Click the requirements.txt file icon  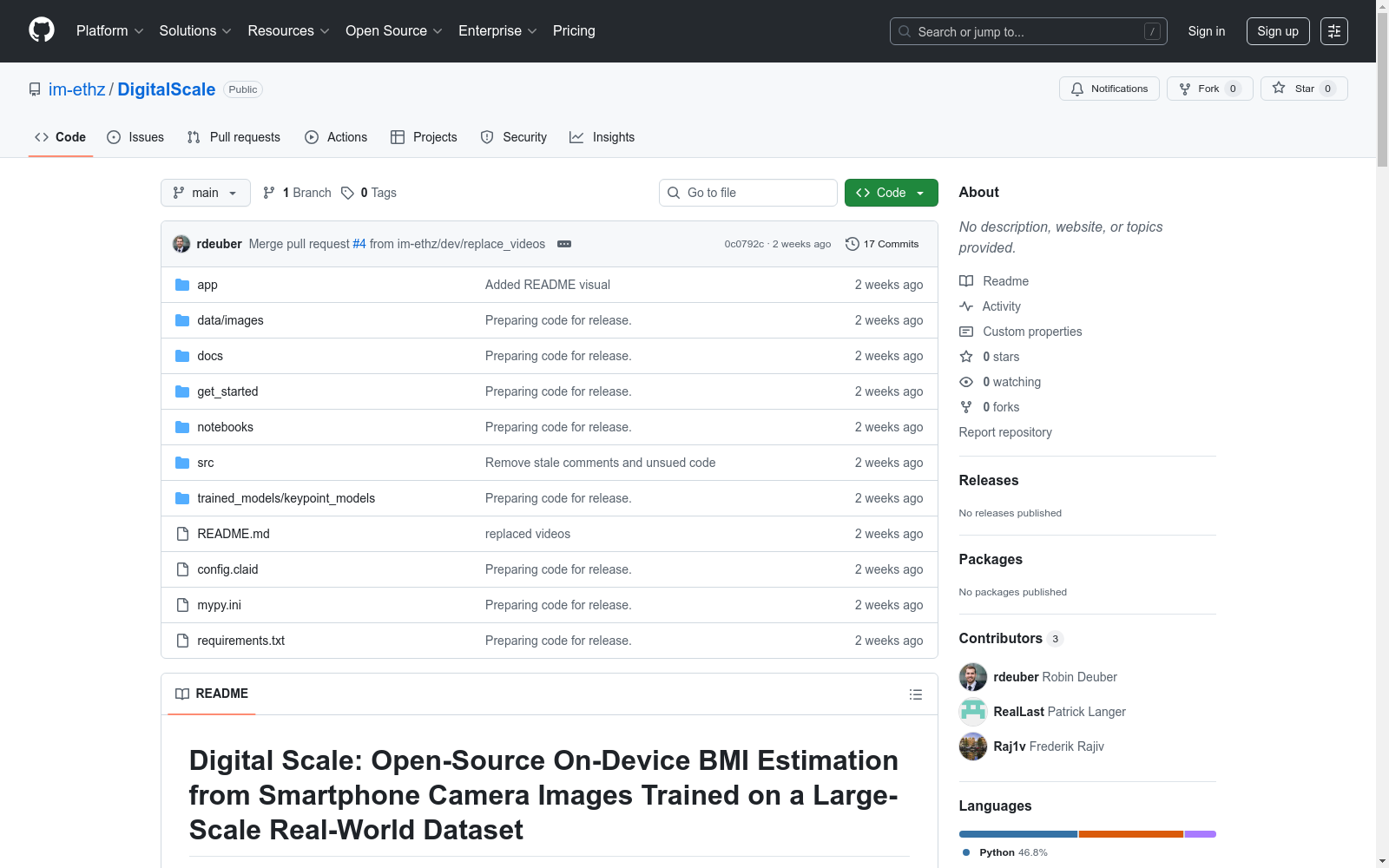coord(182,641)
